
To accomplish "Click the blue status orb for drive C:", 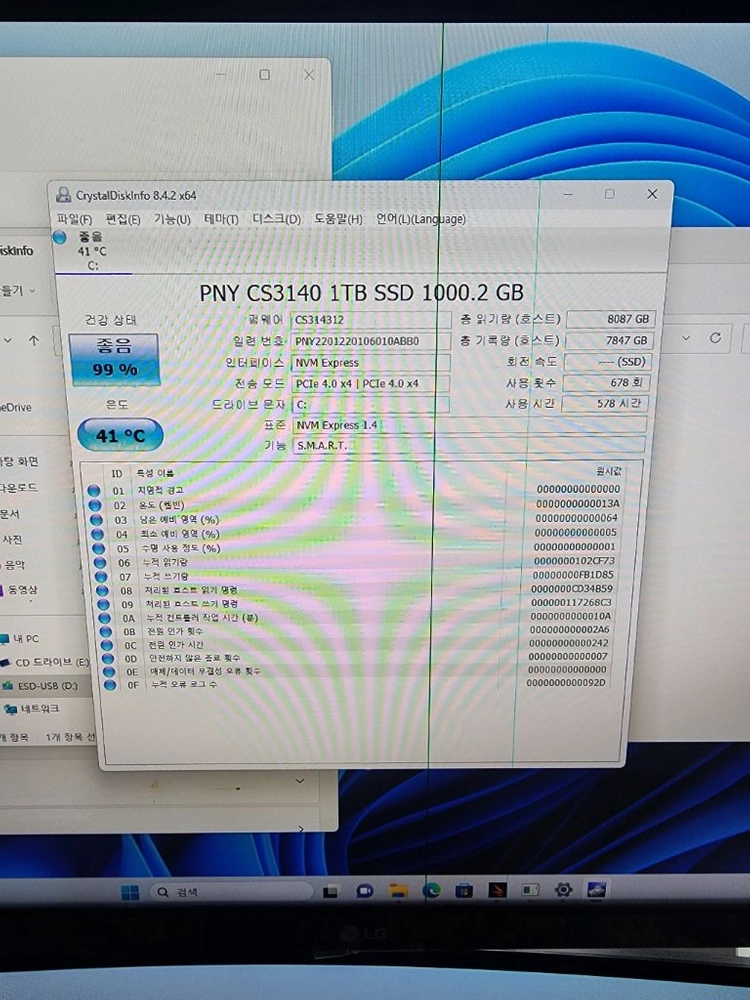I will (x=60, y=237).
